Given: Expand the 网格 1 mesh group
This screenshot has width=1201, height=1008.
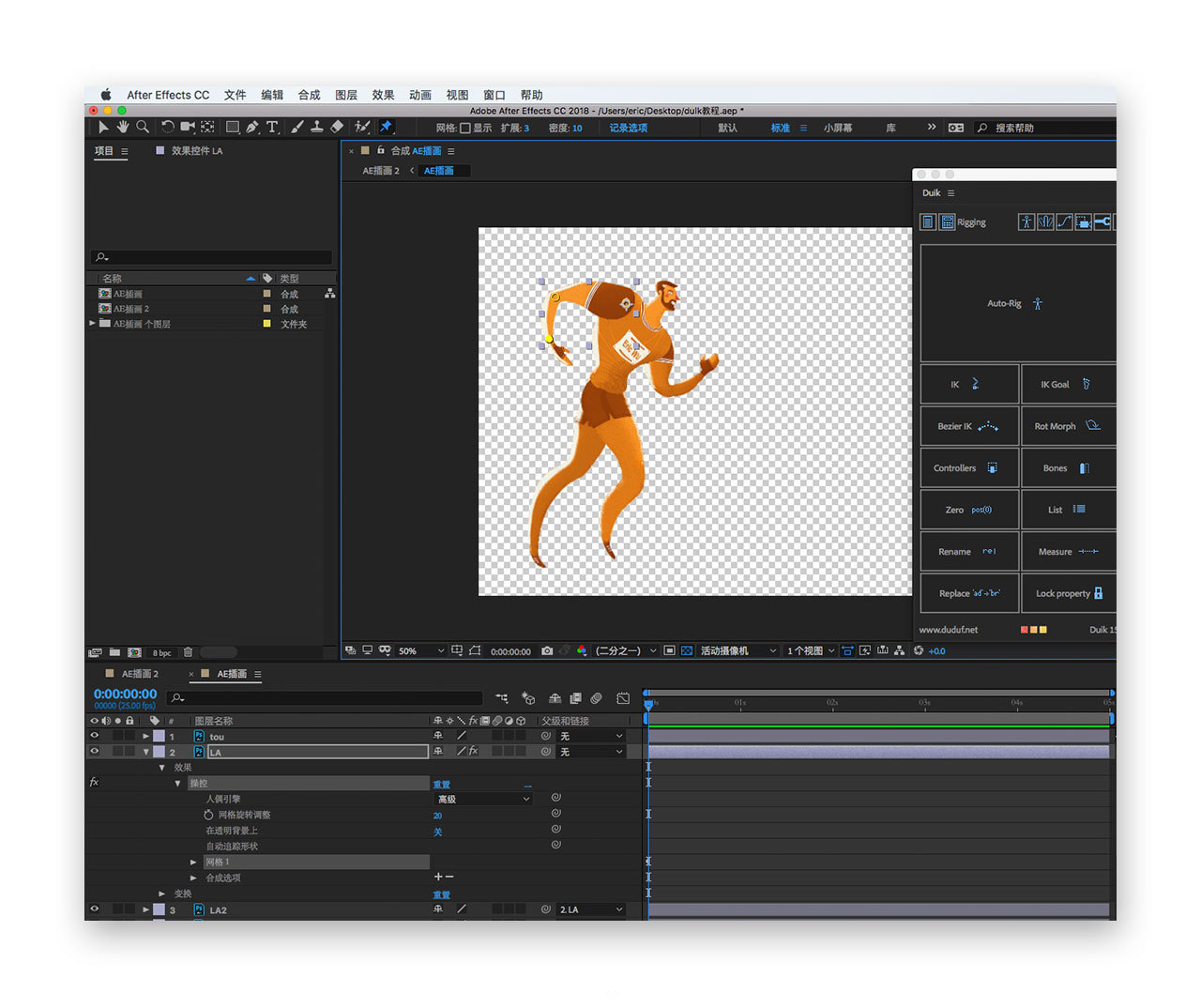Looking at the screenshot, I should coord(193,862).
